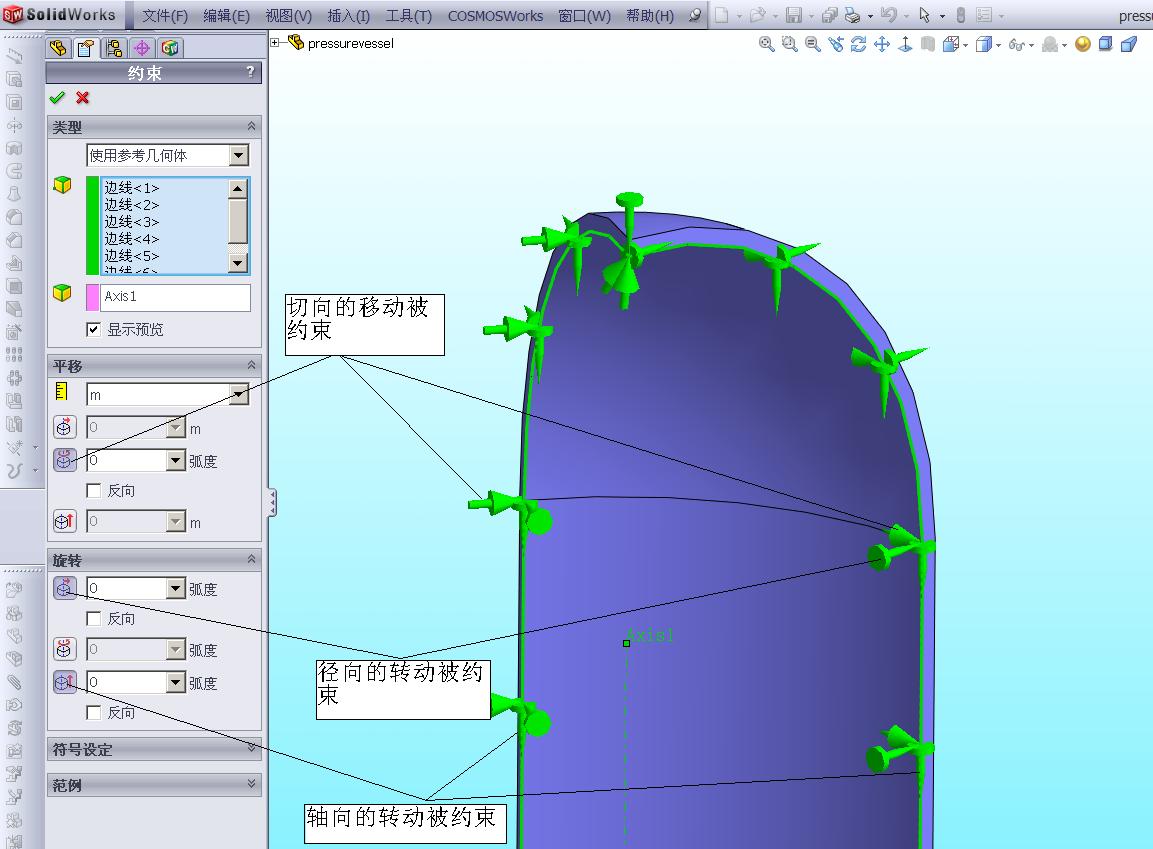Viewport: 1153px width, 849px height.
Task: Select 边线<3> in the selection list
Action: [x=132, y=222]
